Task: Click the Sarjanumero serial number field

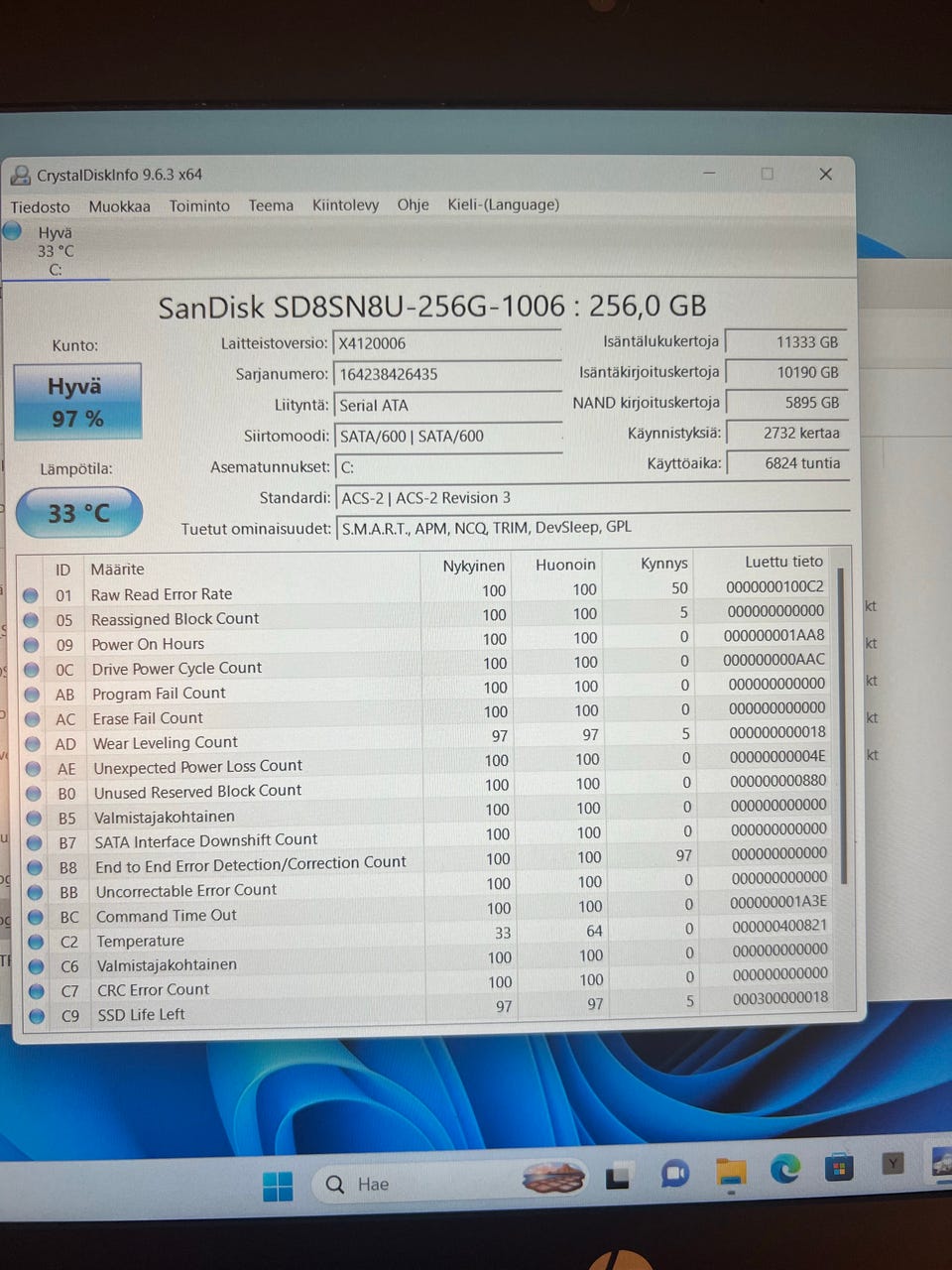Action: [x=446, y=374]
